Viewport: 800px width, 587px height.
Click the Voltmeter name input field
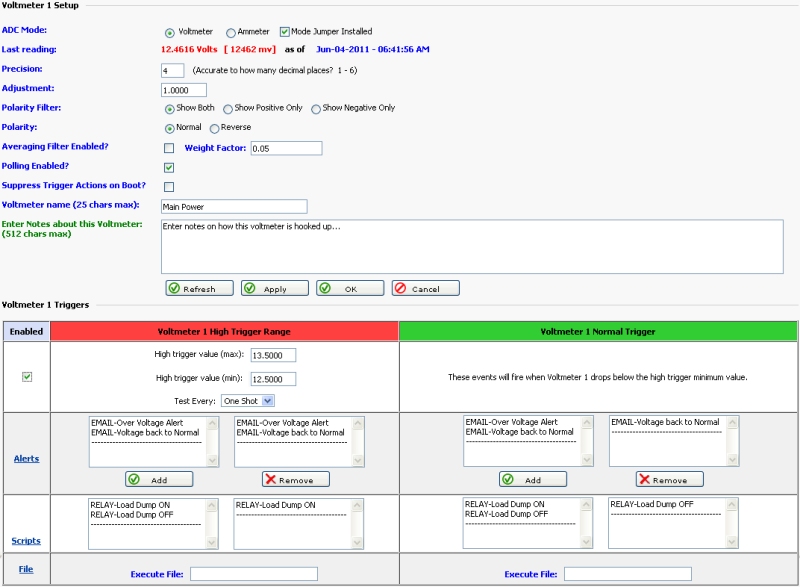pyautogui.click(x=233, y=206)
